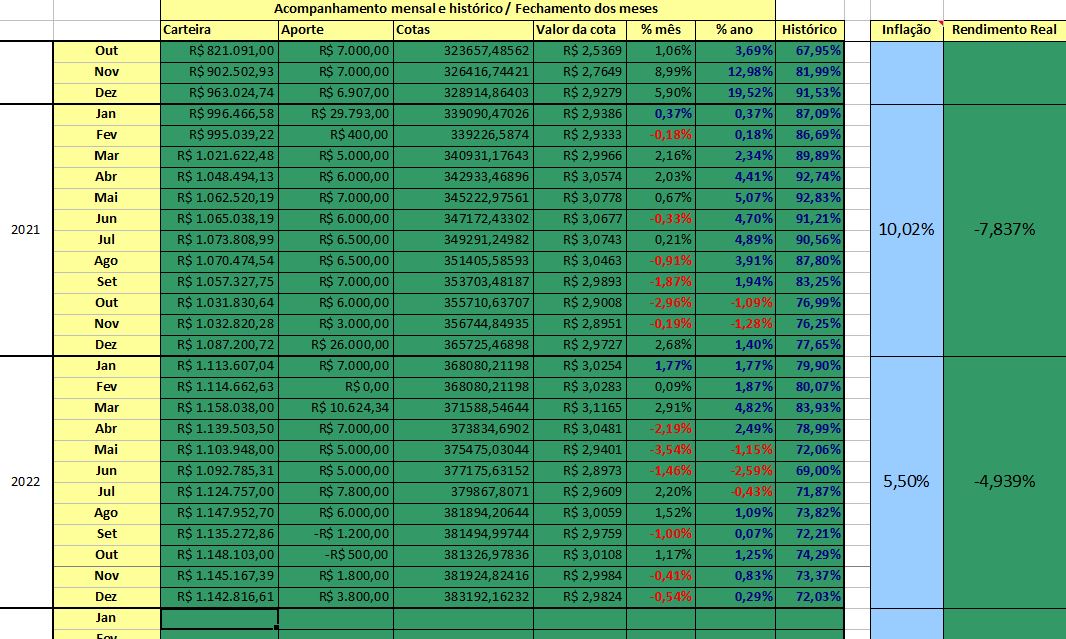This screenshot has width=1066, height=639.
Task: Click the 69,00% historical cell
Action: coord(810,471)
